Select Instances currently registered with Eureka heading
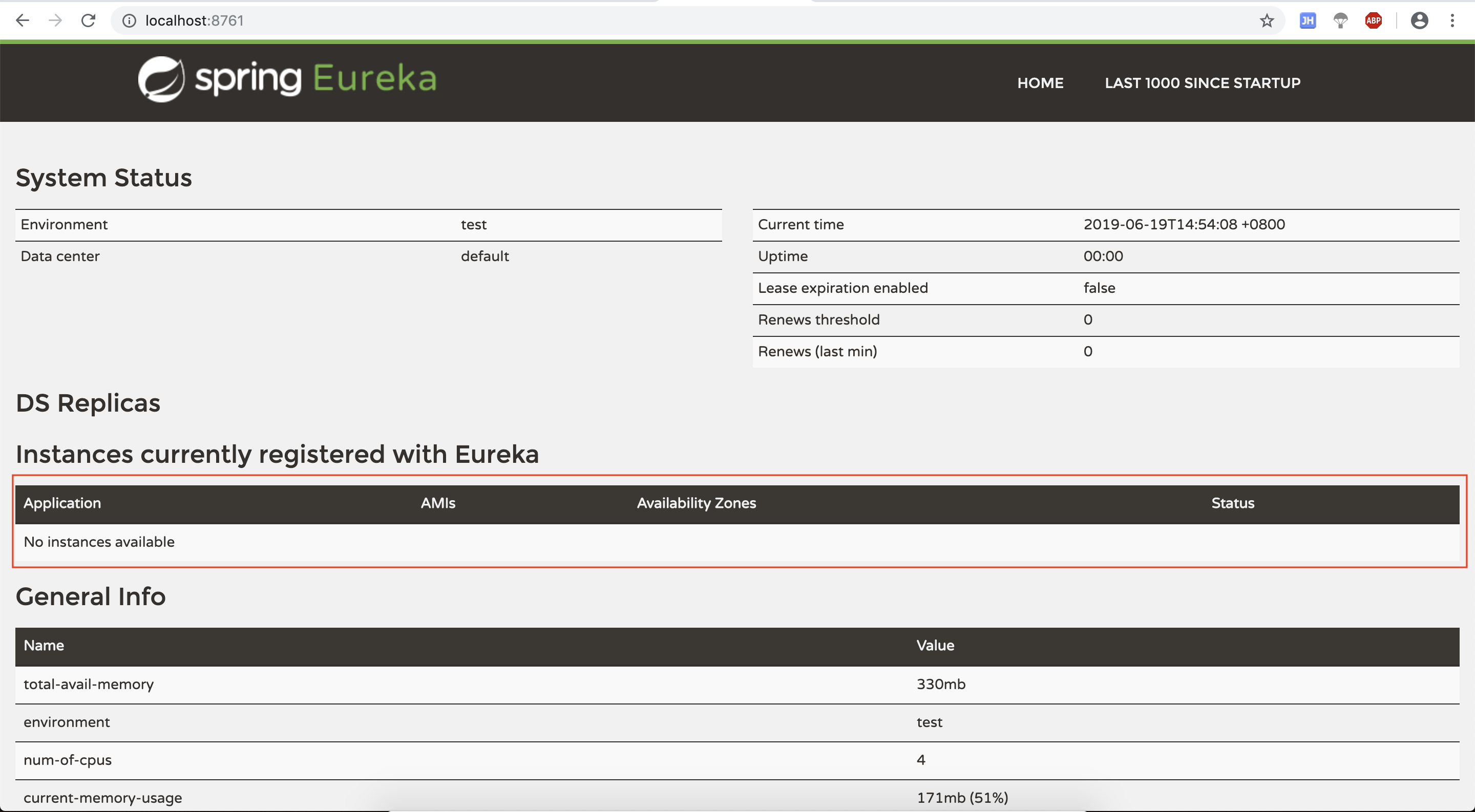The width and height of the screenshot is (1475, 812). [x=277, y=454]
